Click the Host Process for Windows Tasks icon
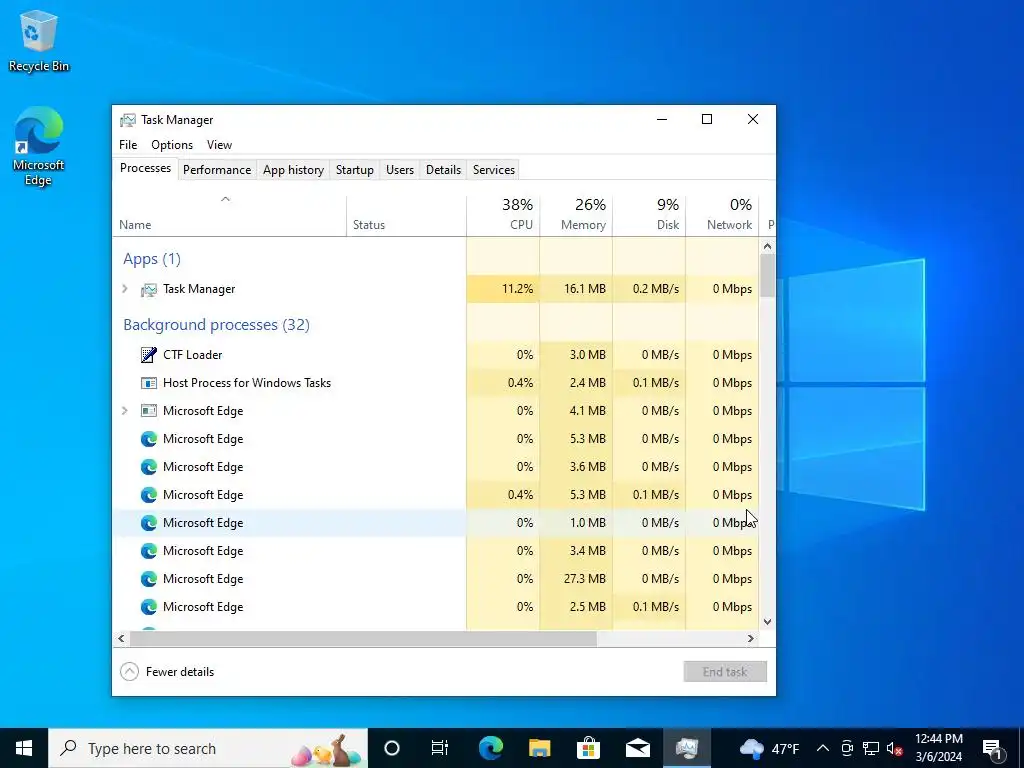The width and height of the screenshot is (1024, 768). point(149,383)
